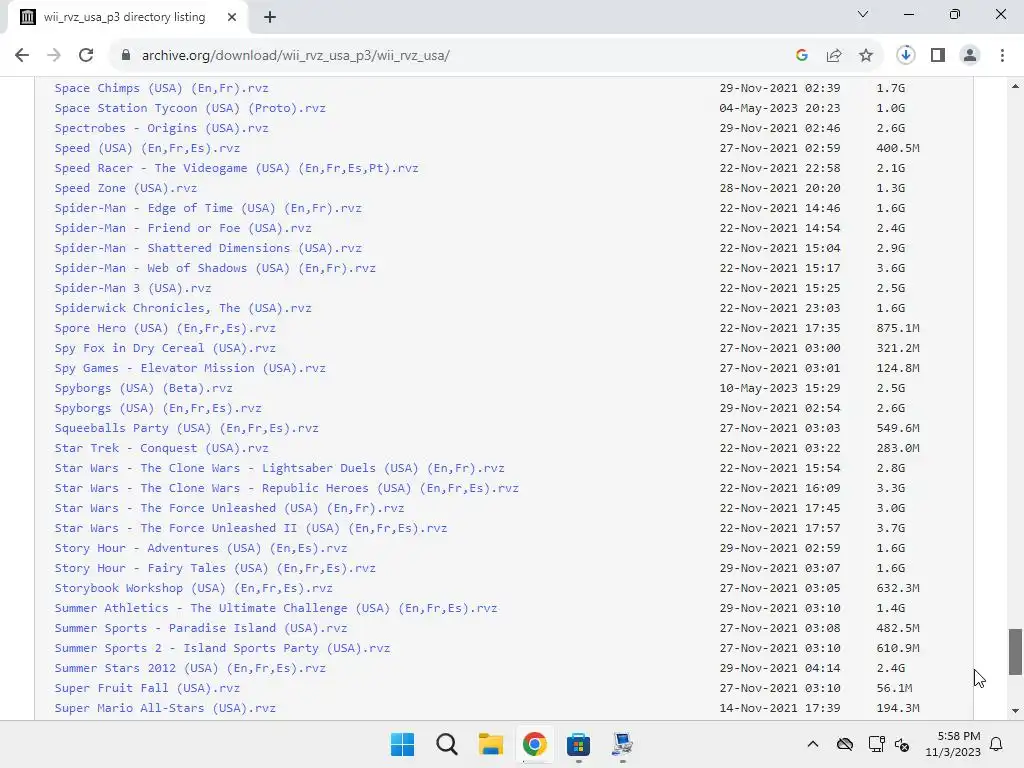The height and width of the screenshot is (768, 1024).
Task: Download Spider-Man - Web of Shadows rvz
Action: [215, 268]
